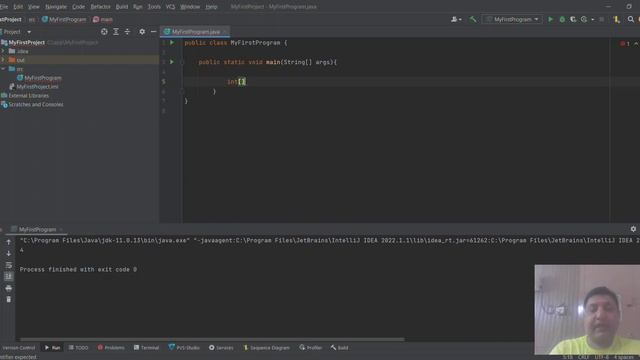
Task: Run MyFirstProgram with the green play button
Action: (x=550, y=19)
